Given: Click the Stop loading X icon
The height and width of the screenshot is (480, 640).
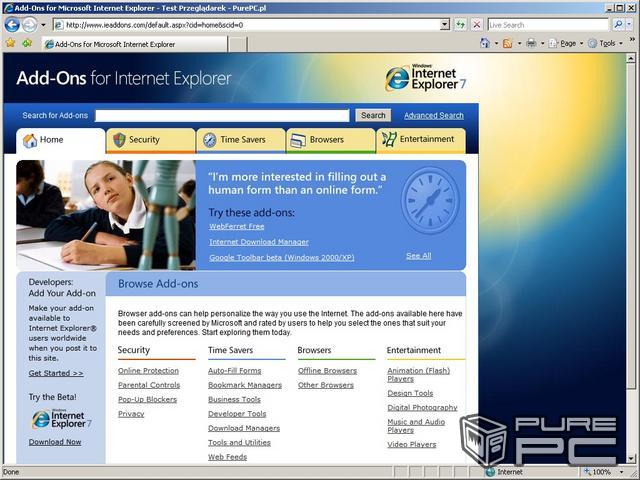Looking at the screenshot, I should pos(476,25).
